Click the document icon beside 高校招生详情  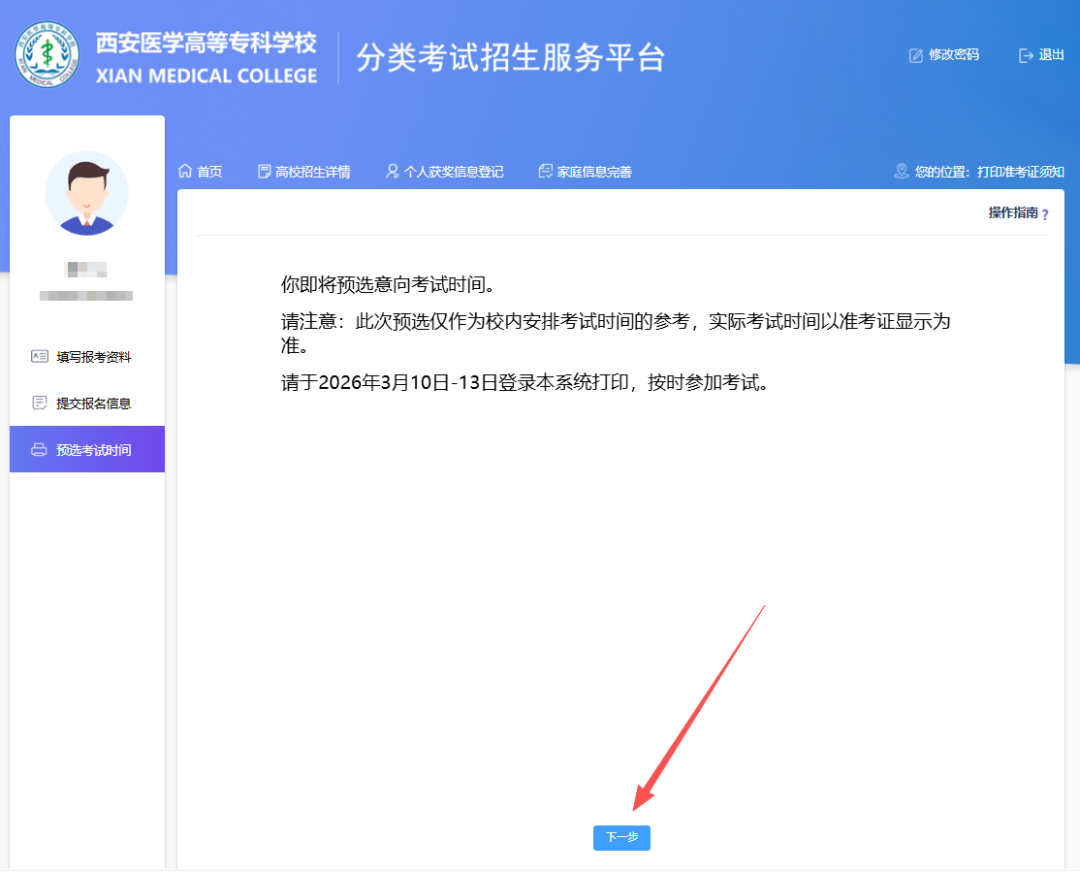pyautogui.click(x=264, y=171)
